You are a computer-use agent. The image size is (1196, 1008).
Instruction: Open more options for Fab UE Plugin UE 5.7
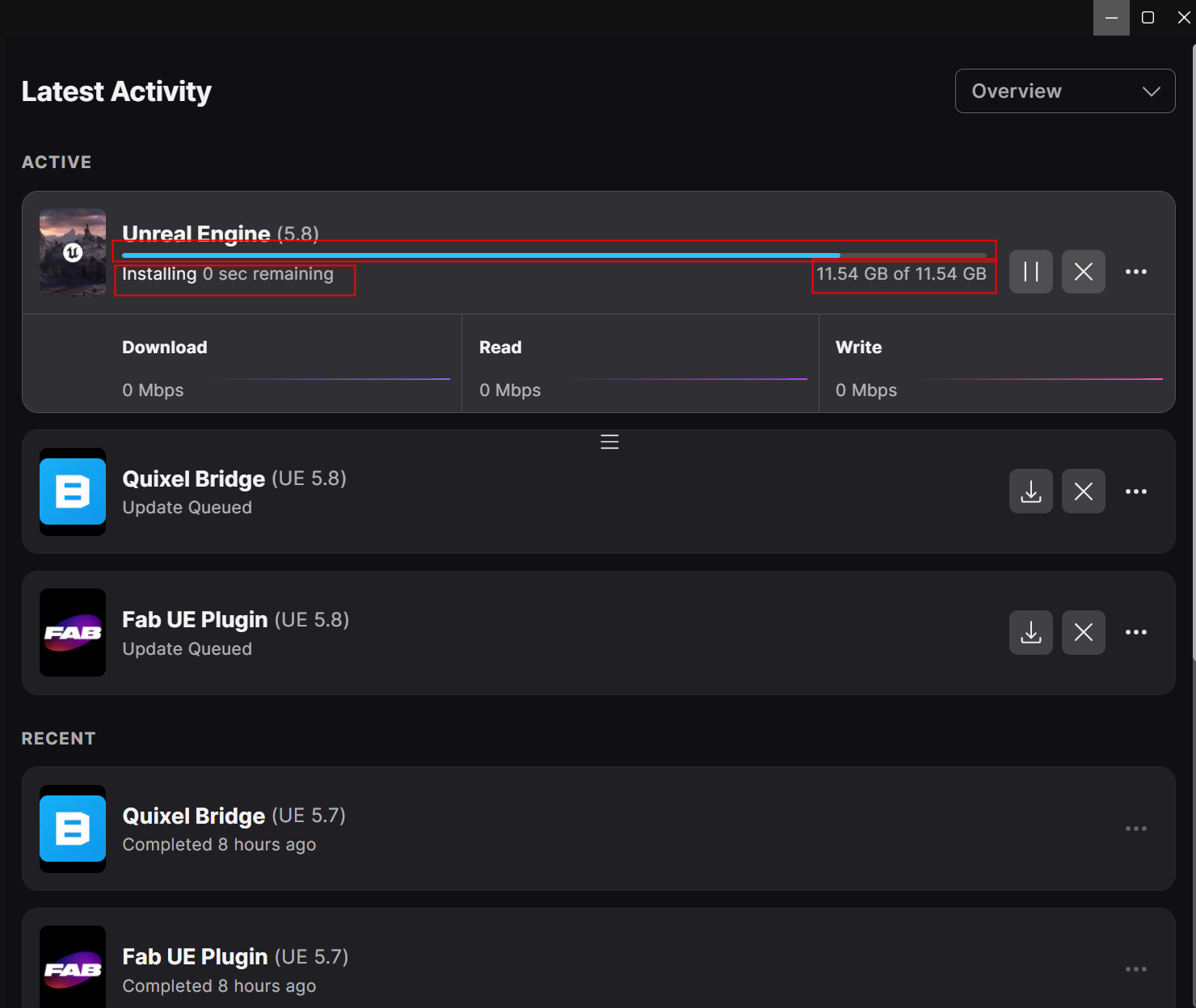click(x=1136, y=969)
